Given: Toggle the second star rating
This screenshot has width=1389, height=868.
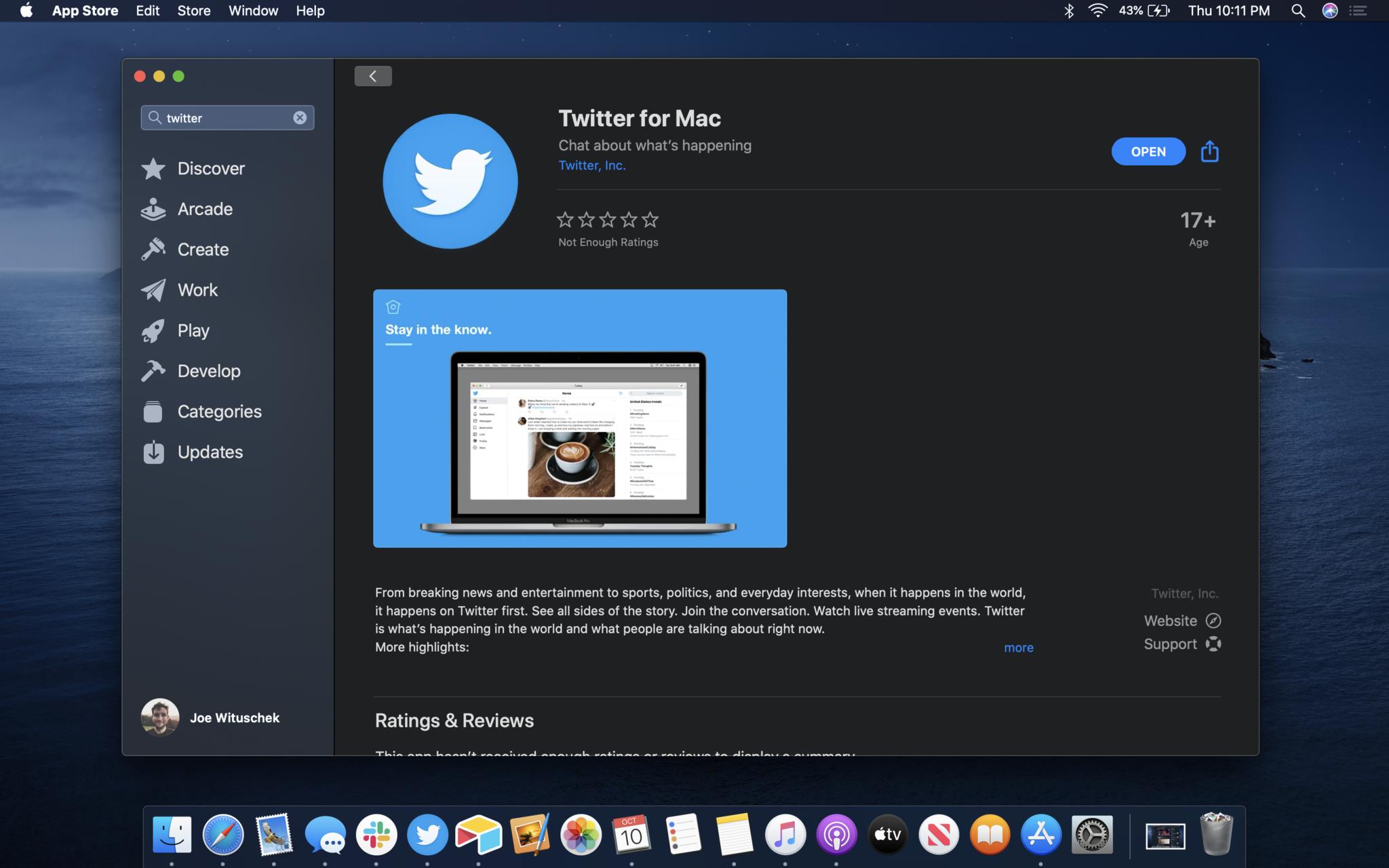Looking at the screenshot, I should point(586,220).
